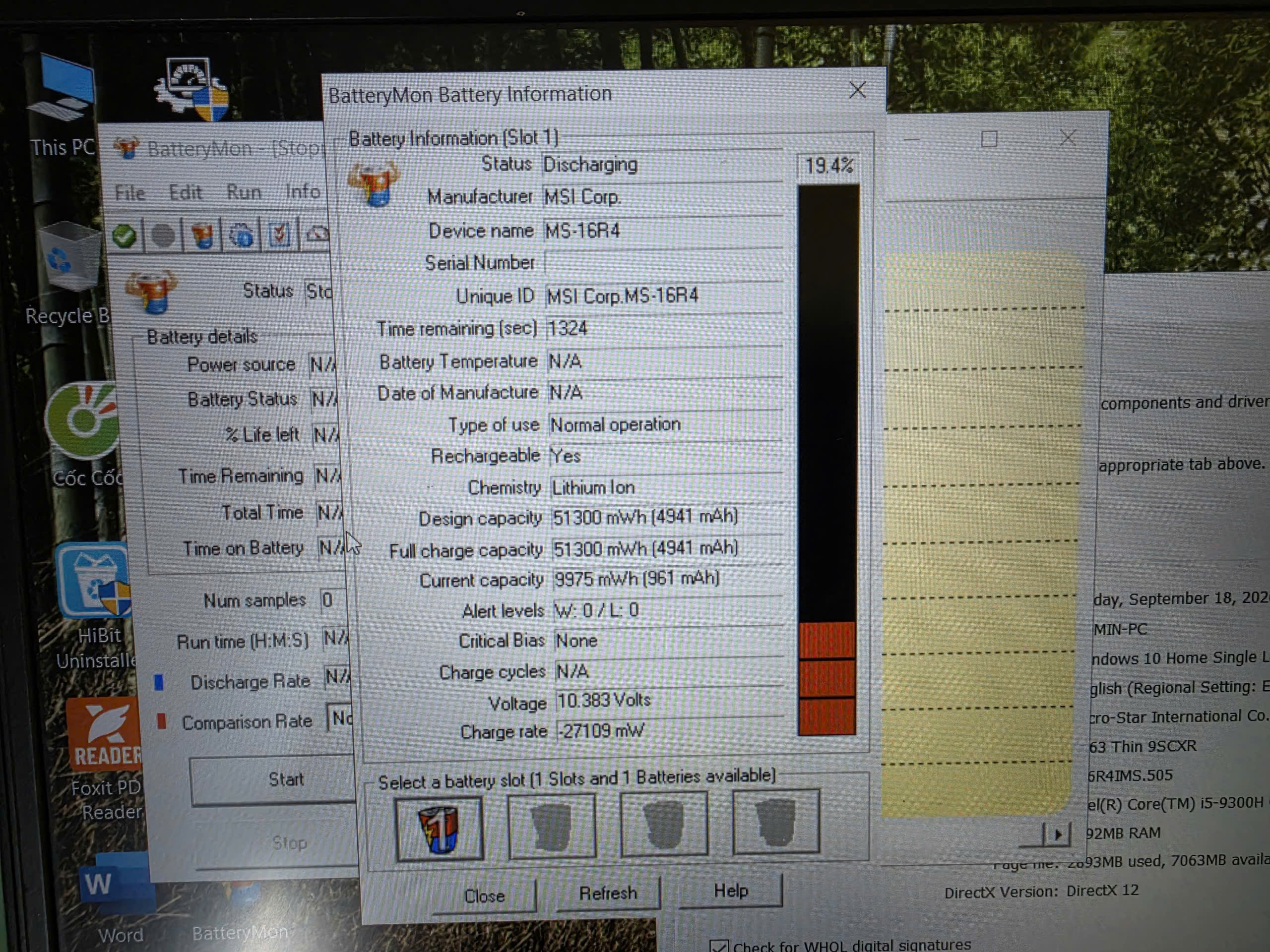Select the gauge-and-shield desktop icon next to This PC
Viewport: 1270px width, 952px height.
click(x=192, y=89)
